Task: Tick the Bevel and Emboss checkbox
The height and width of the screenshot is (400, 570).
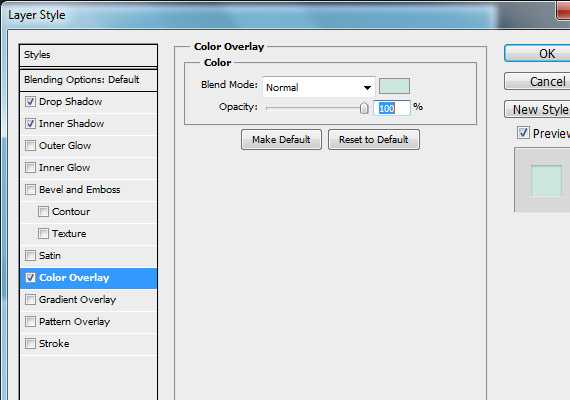Action: click(31, 189)
